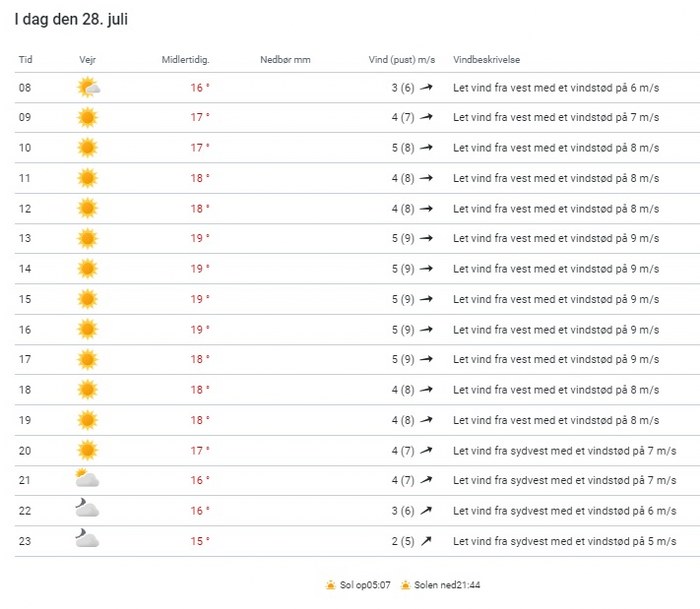Screen dimensions: 700x609
Task: Select the night cloud icon for hour 23
Action: pyautogui.click(x=87, y=541)
